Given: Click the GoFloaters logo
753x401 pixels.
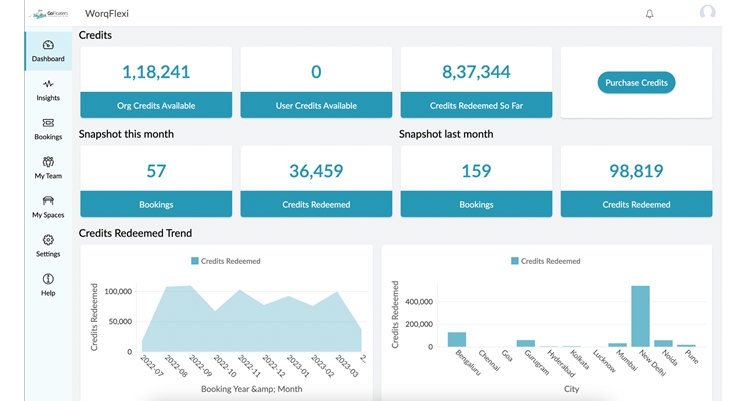Looking at the screenshot, I should 48,14.
